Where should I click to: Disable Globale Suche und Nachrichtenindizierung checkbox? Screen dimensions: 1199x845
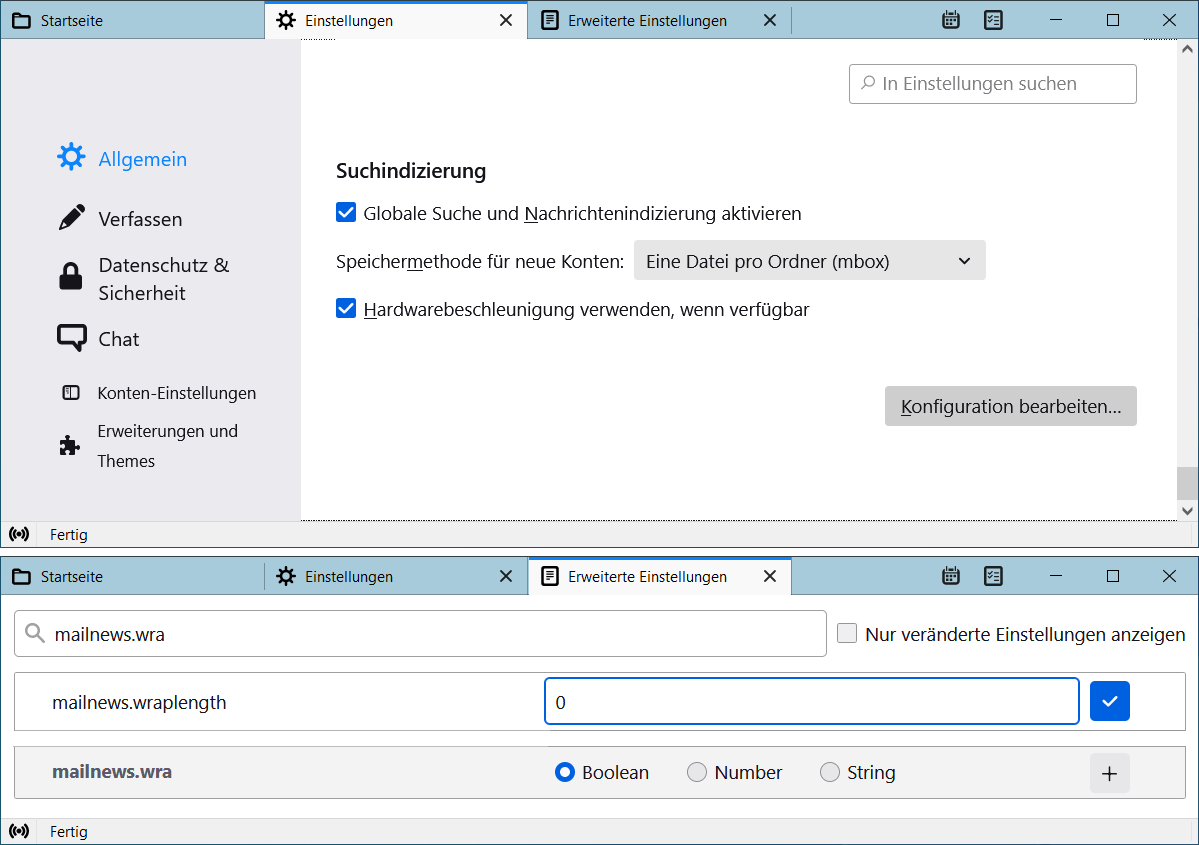click(x=346, y=213)
